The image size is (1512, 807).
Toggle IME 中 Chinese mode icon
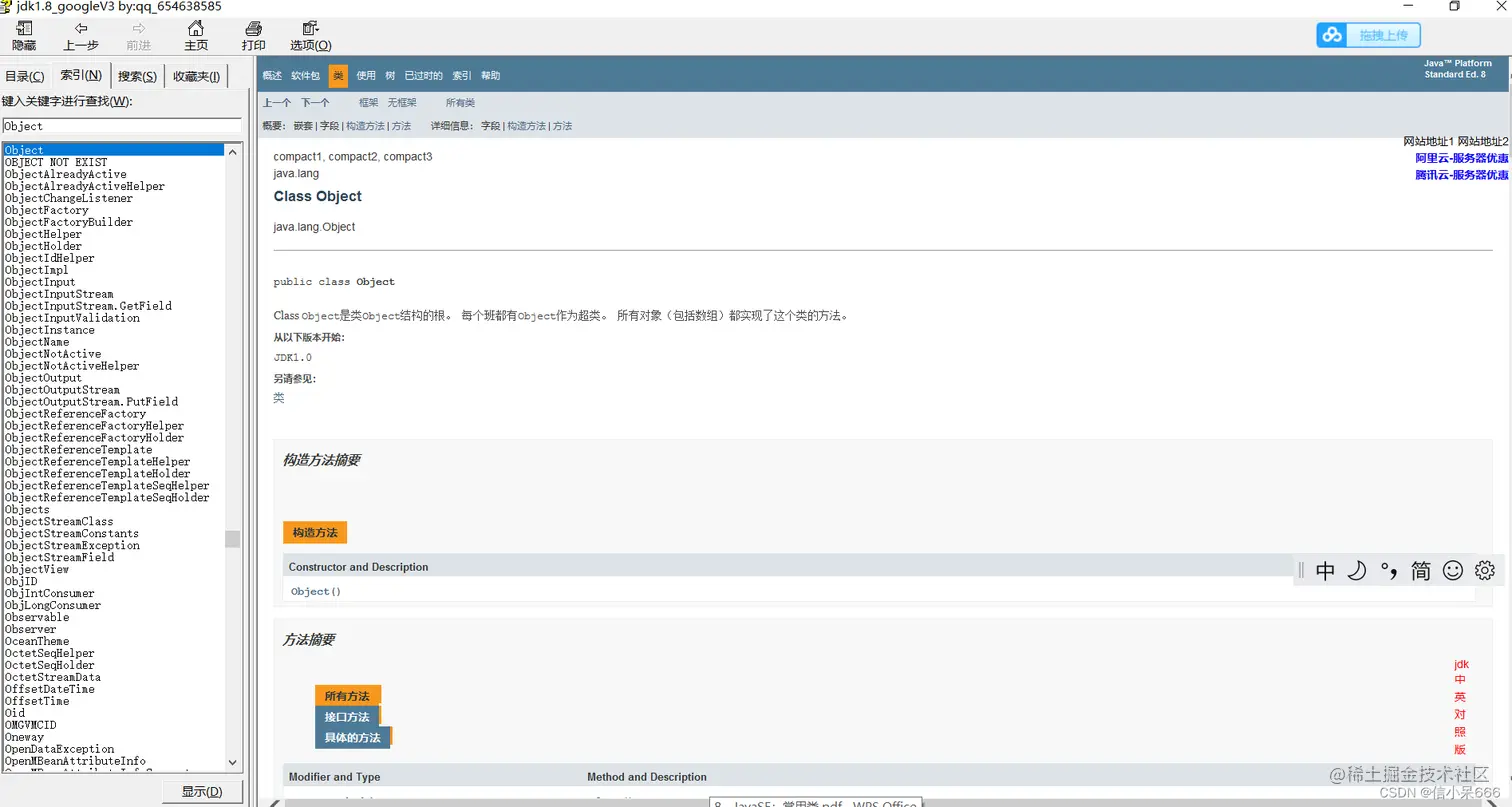click(1326, 571)
